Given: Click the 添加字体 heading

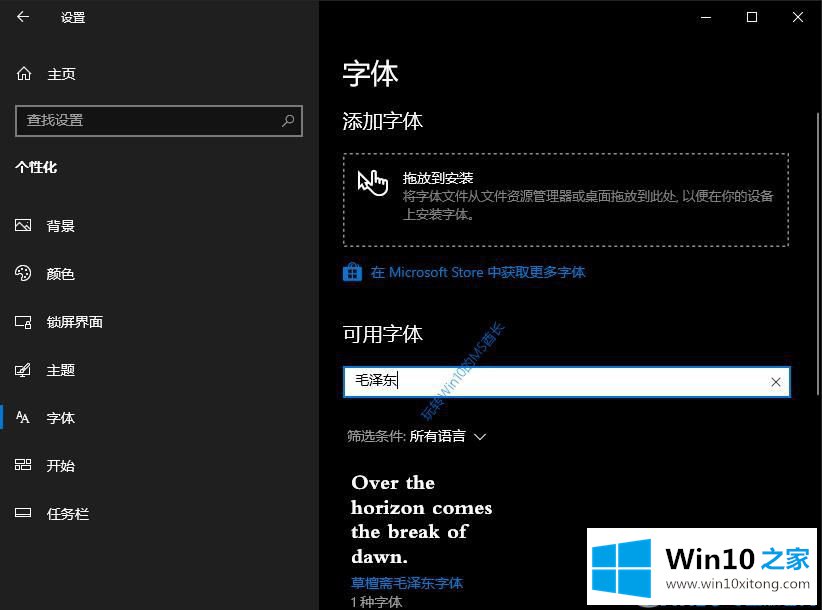Looking at the screenshot, I should 383,121.
